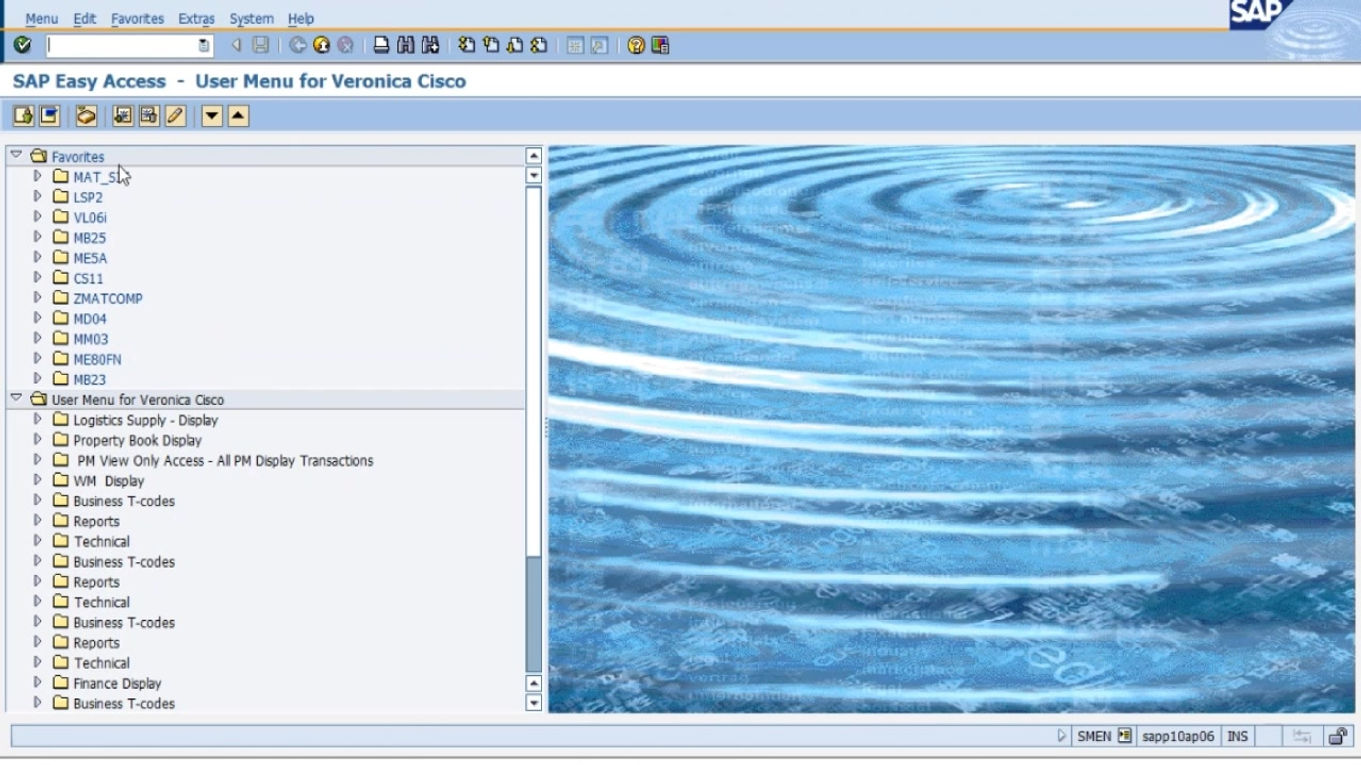Open the Menu menu
Screen dimensions: 1361x765
coord(41,18)
